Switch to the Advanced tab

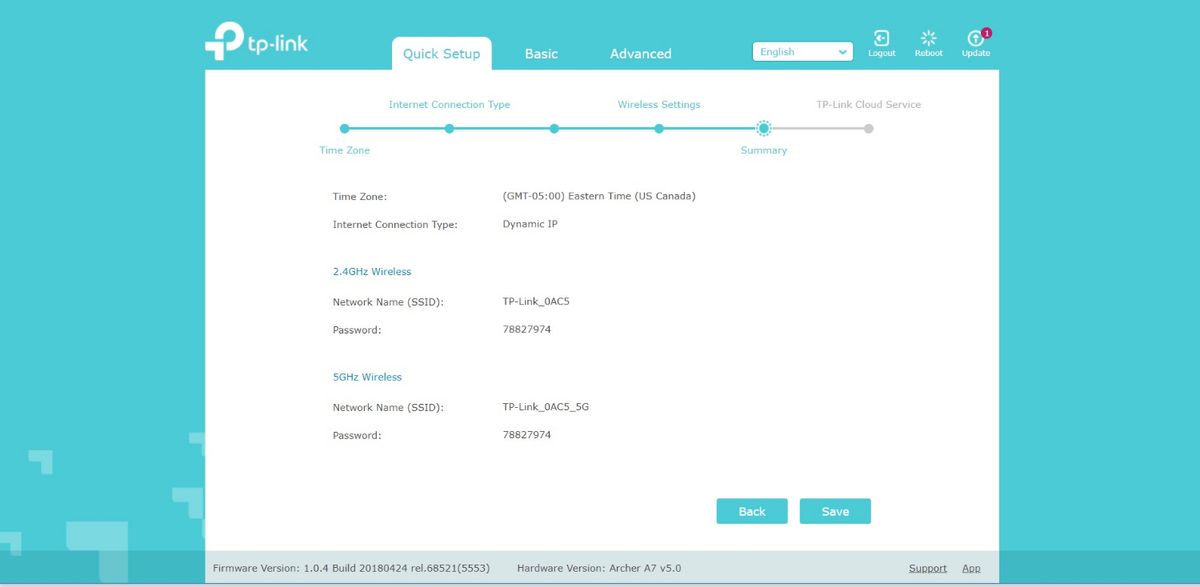[x=640, y=54]
